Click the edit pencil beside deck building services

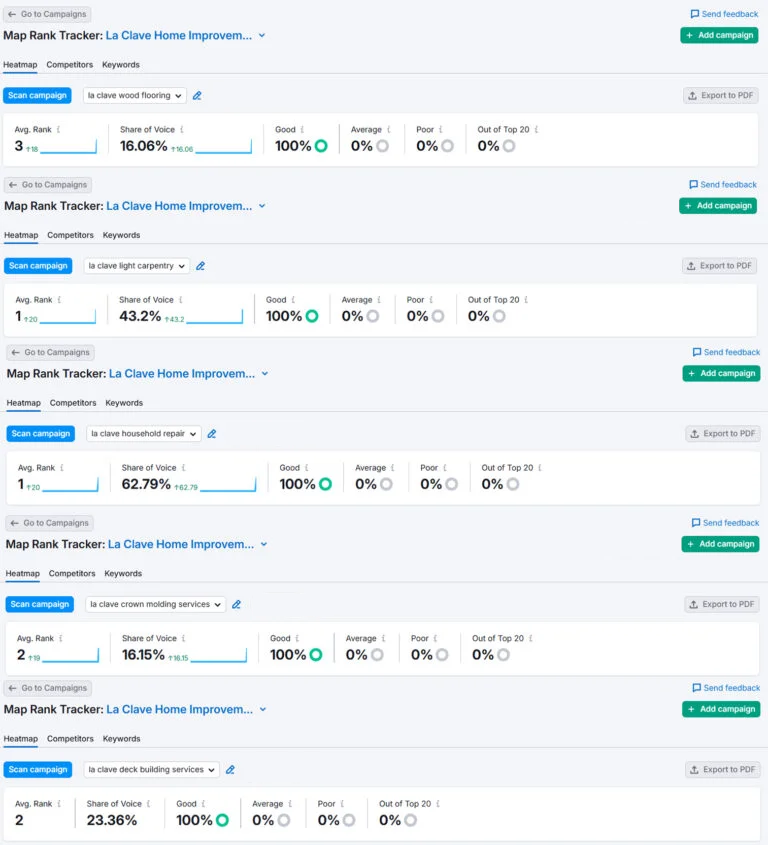(230, 770)
